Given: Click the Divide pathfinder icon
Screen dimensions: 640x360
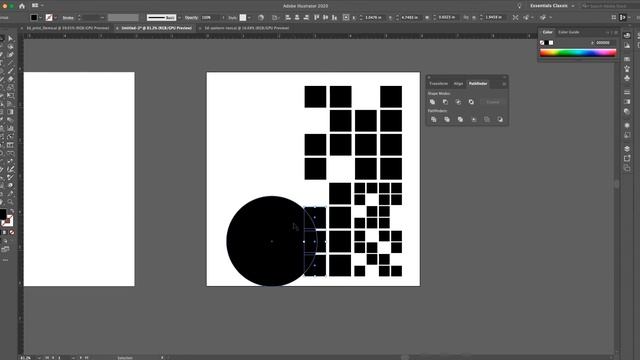Looking at the screenshot, I should (x=433, y=119).
